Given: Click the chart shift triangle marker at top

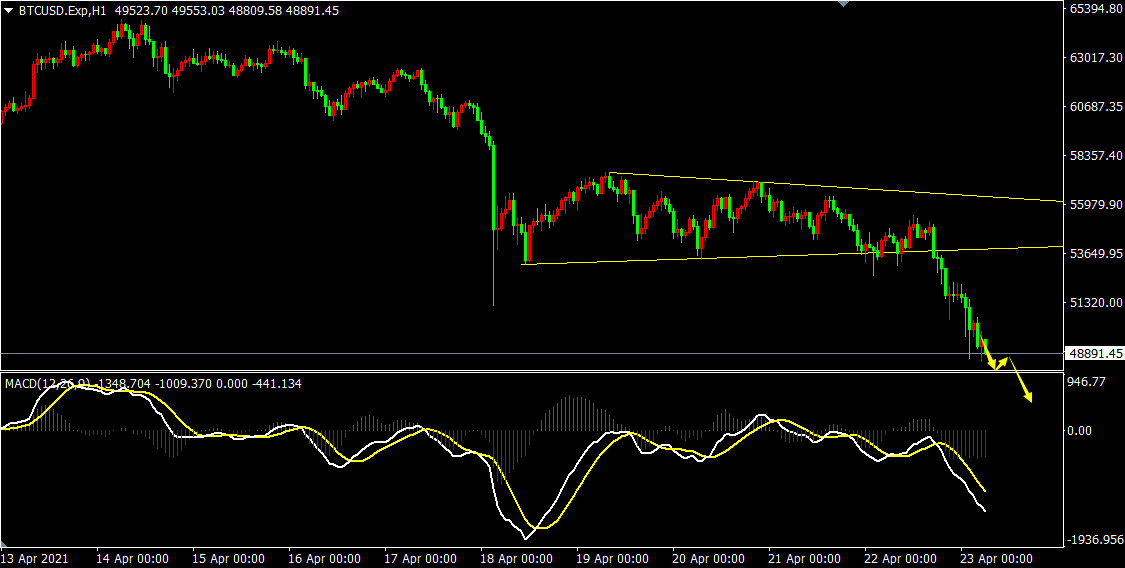Looking at the screenshot, I should pos(843,4).
